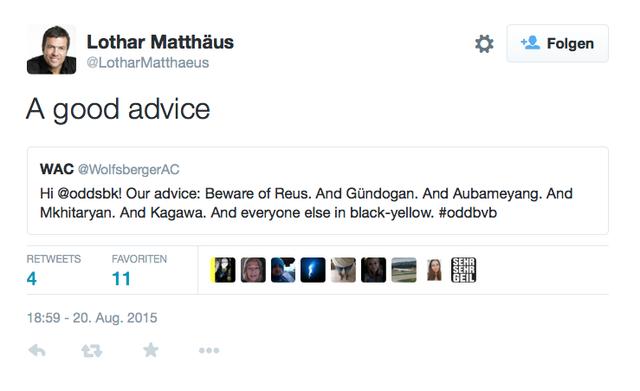Open the quoted WAC tweet box
The image size is (640, 391).
click(318, 191)
